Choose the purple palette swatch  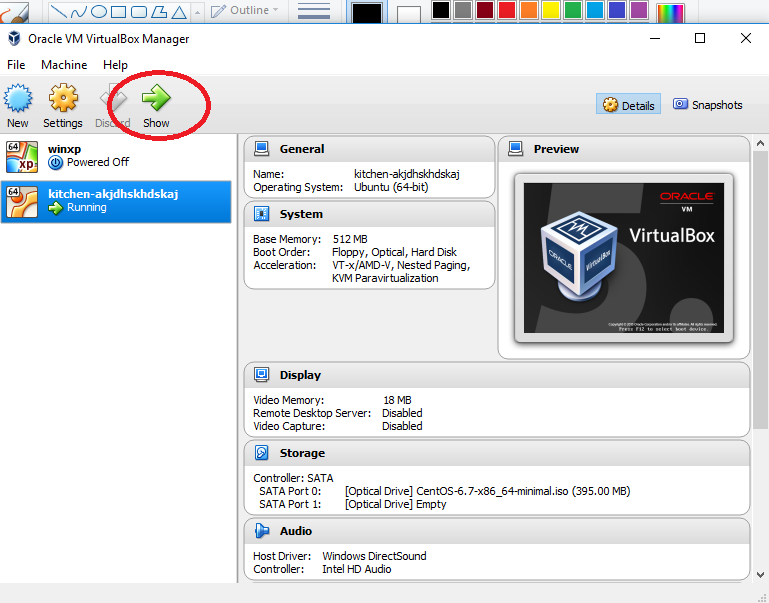pos(639,10)
